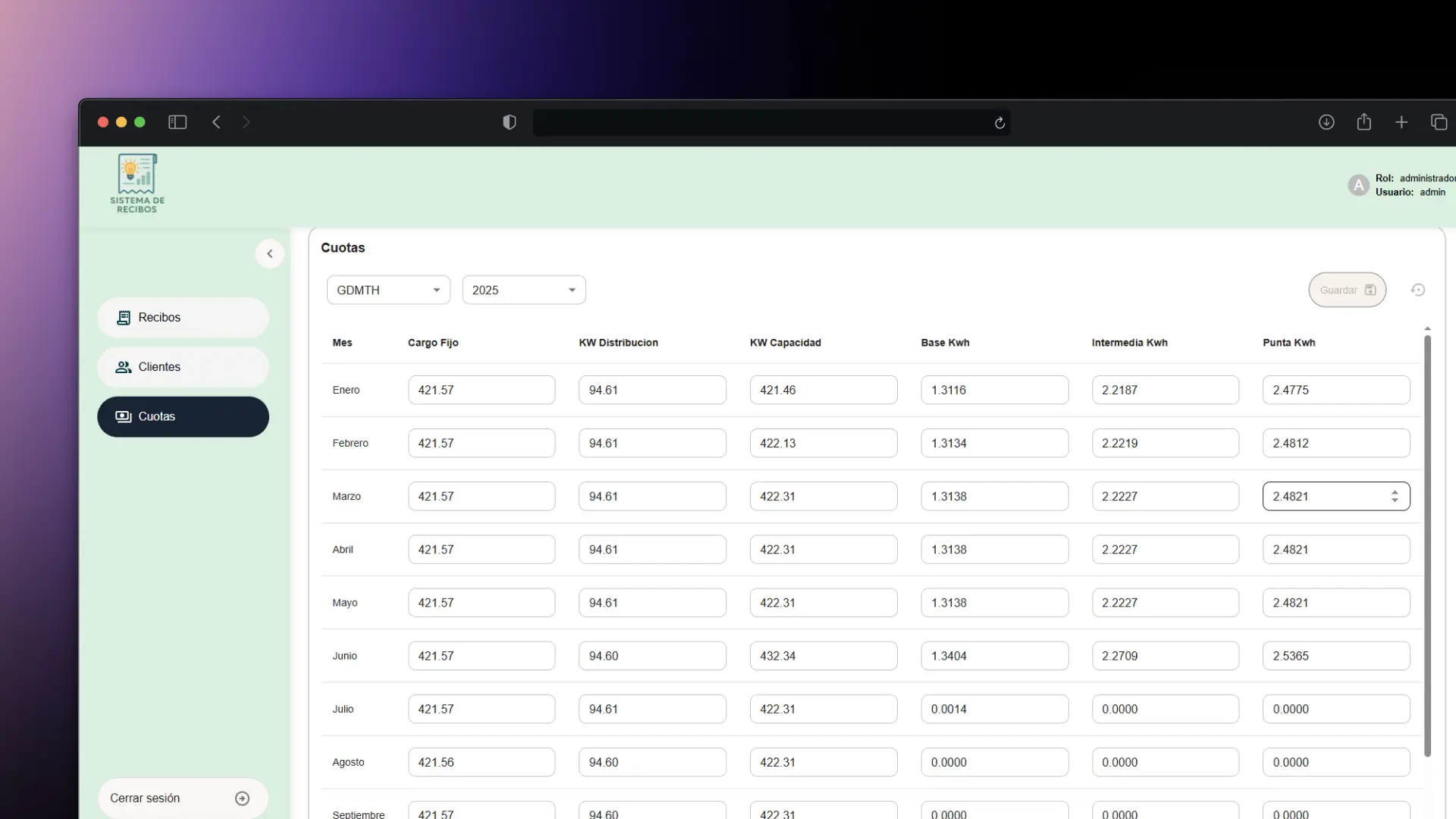The width and height of the screenshot is (1456, 819).
Task: Click the reset/history icon beside Guardar
Action: (1417, 290)
